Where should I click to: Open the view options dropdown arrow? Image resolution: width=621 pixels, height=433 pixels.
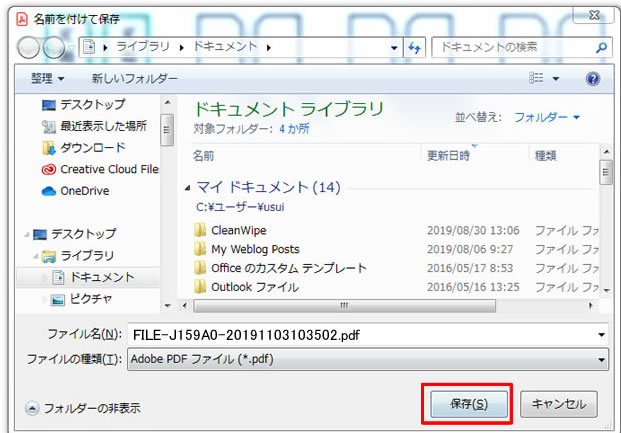pos(556,79)
